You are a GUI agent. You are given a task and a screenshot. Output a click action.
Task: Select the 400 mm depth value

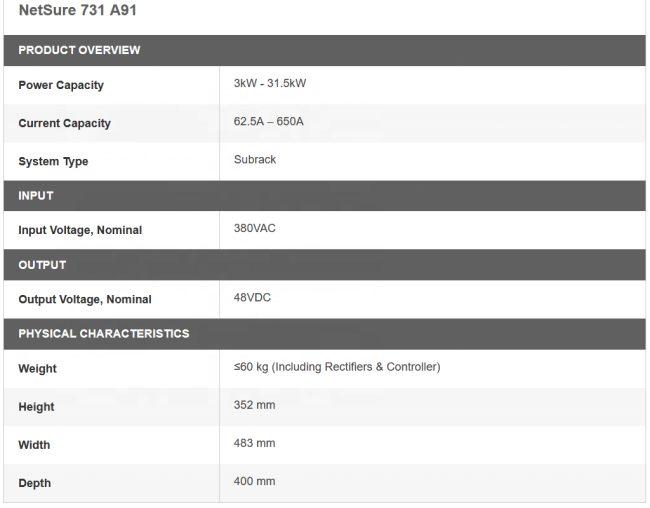254,481
